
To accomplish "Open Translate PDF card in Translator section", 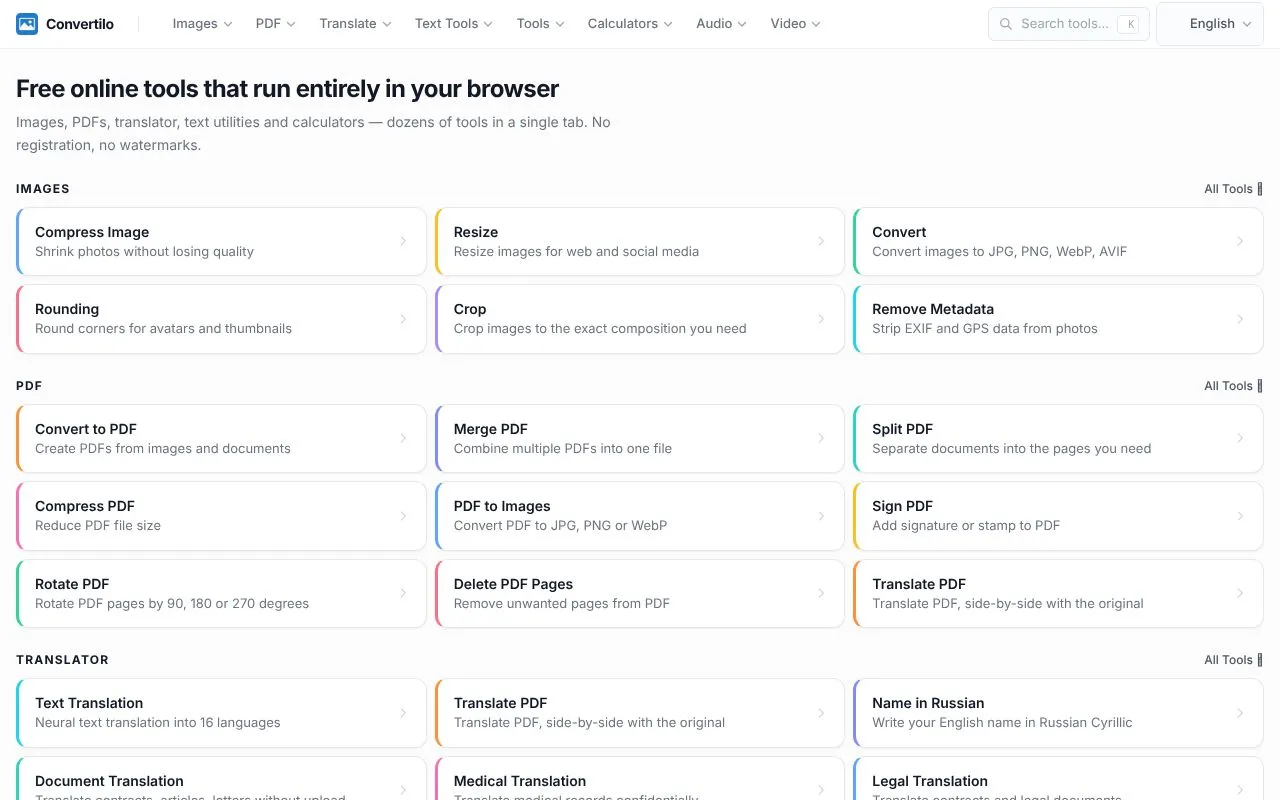I will (640, 713).
